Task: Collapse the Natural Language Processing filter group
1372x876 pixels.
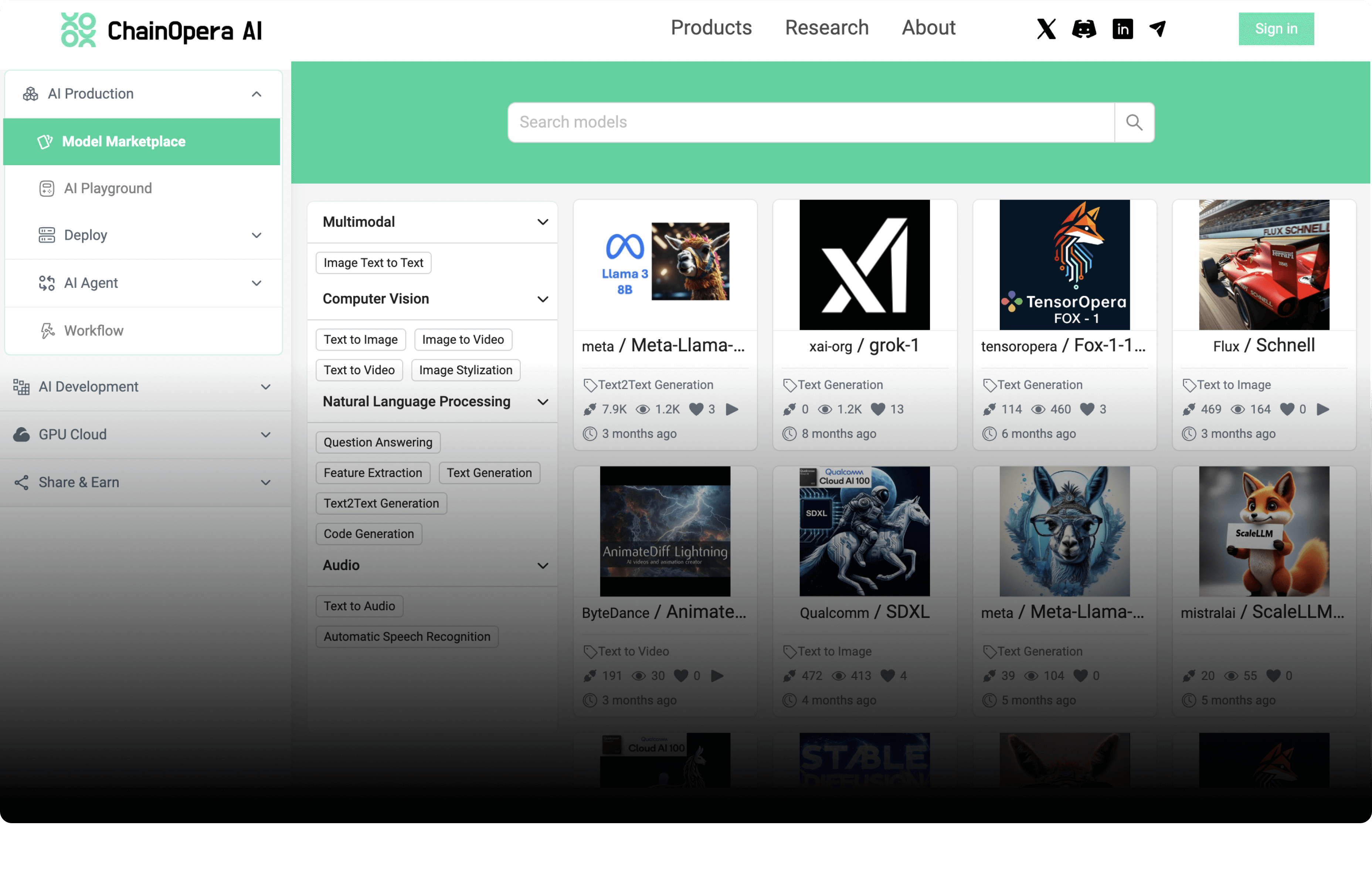Action: pyautogui.click(x=543, y=402)
